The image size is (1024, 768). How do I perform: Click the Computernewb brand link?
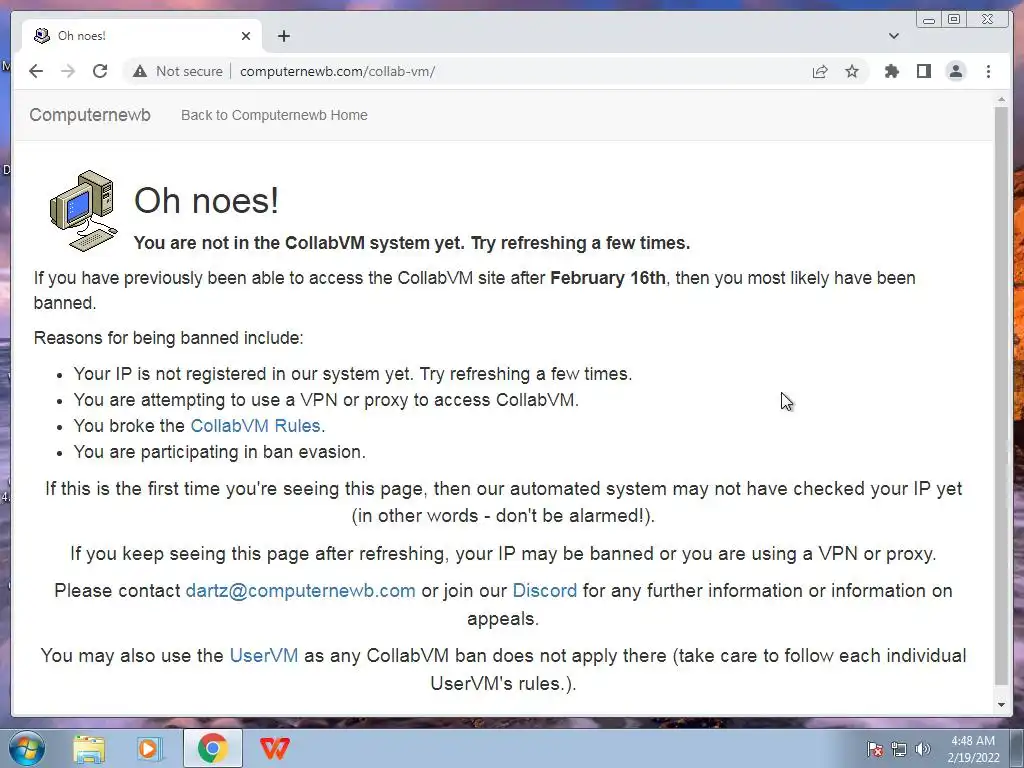[90, 115]
